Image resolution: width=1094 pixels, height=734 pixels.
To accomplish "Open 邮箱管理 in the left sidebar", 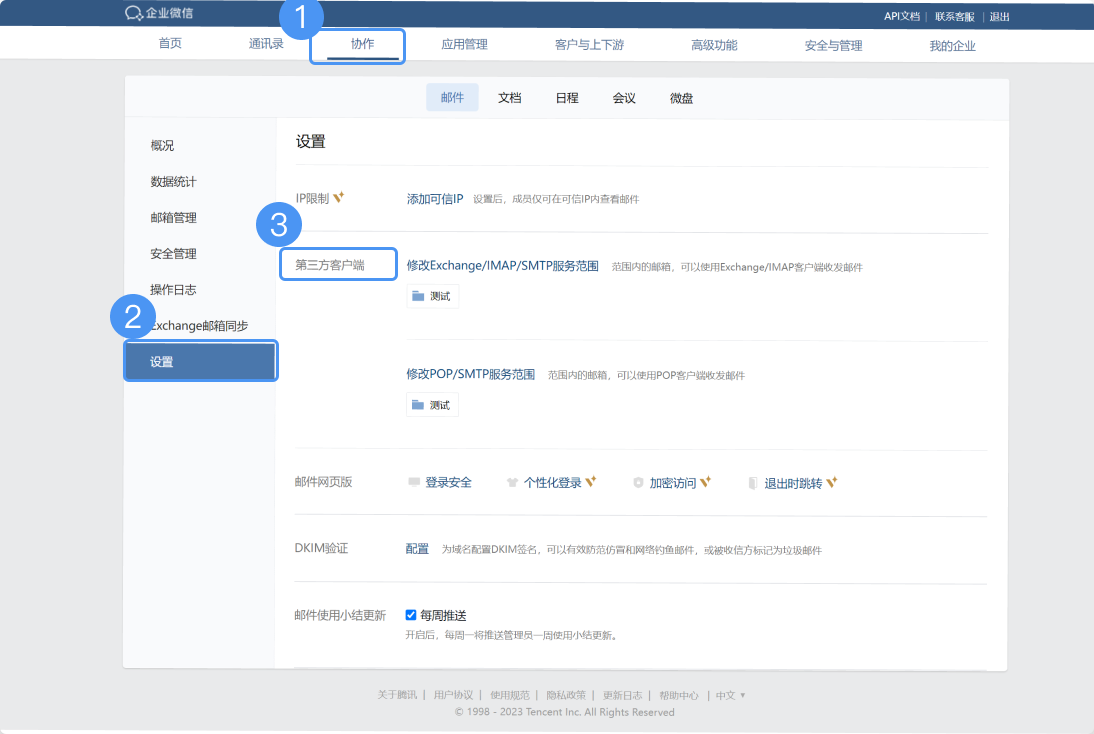I will [x=174, y=218].
